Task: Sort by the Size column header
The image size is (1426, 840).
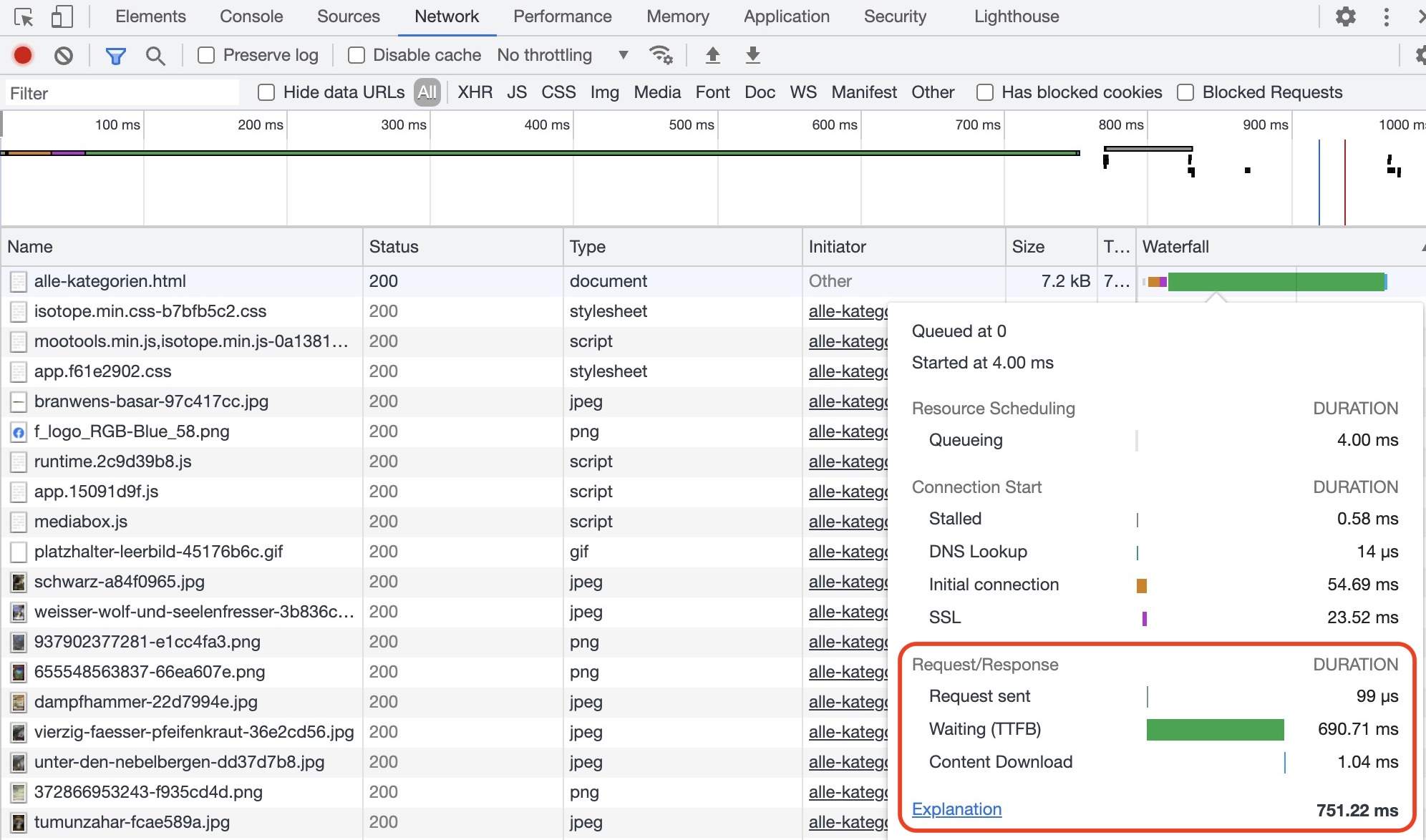Action: pyautogui.click(x=1051, y=247)
